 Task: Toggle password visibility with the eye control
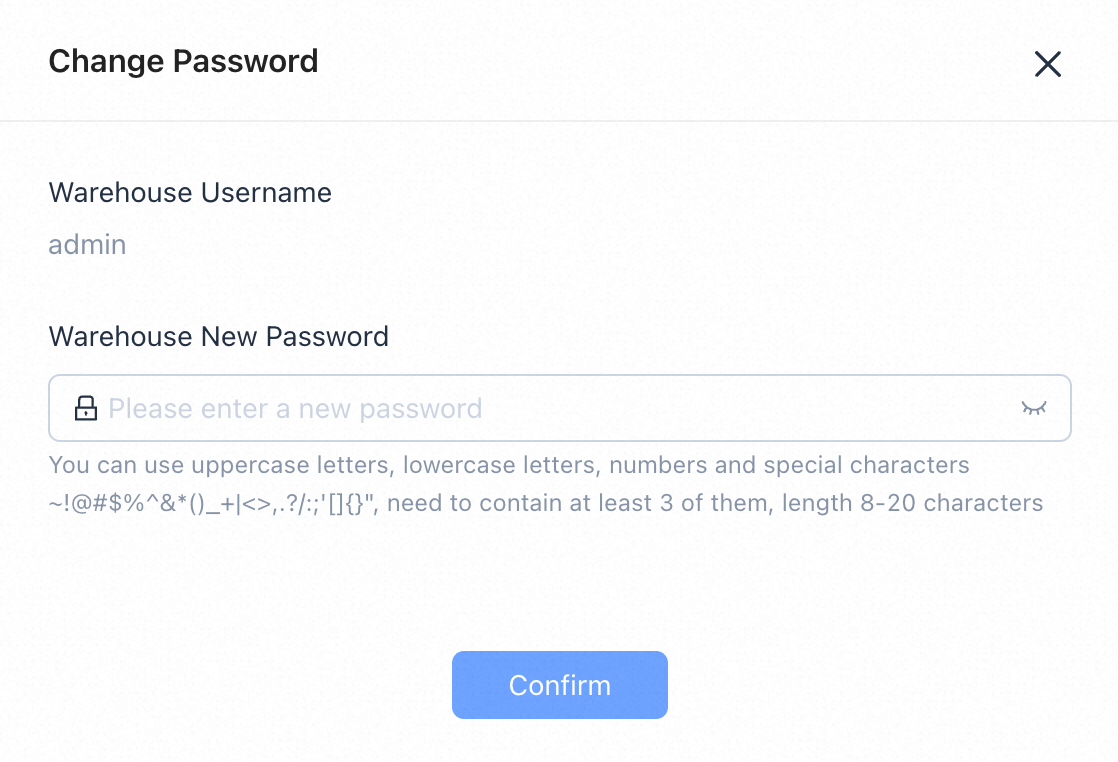coord(1034,408)
